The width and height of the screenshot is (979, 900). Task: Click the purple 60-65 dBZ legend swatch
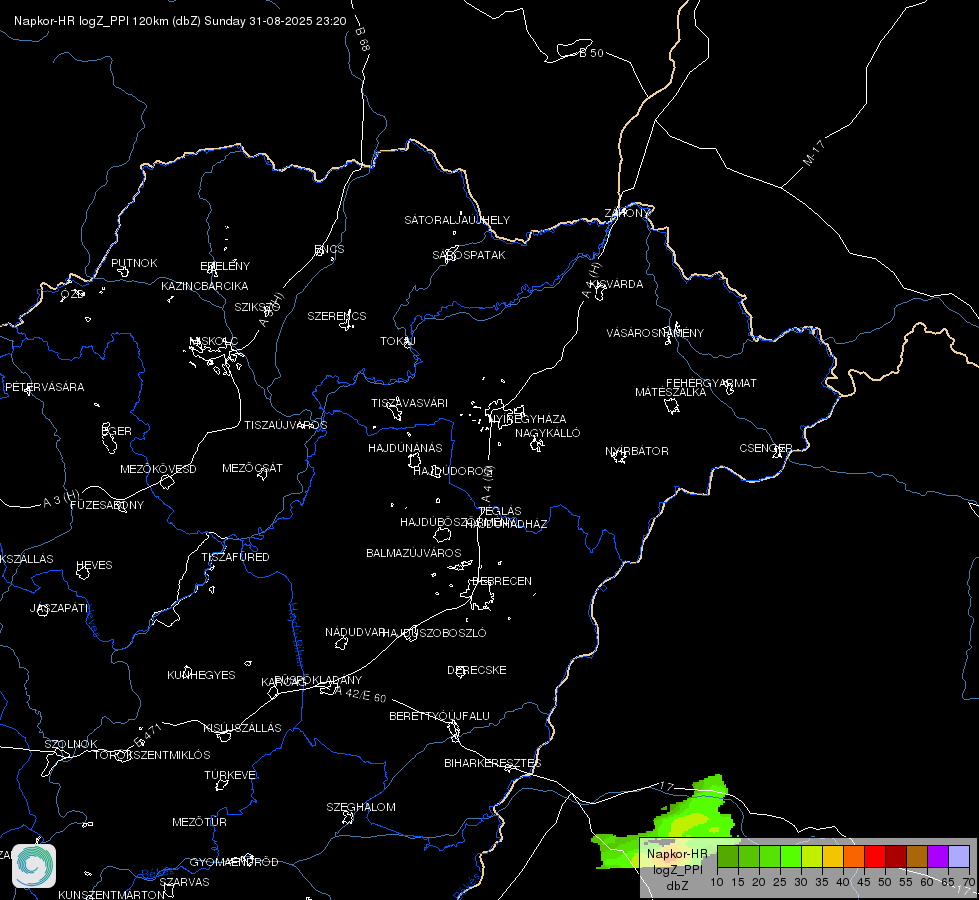coord(938,856)
